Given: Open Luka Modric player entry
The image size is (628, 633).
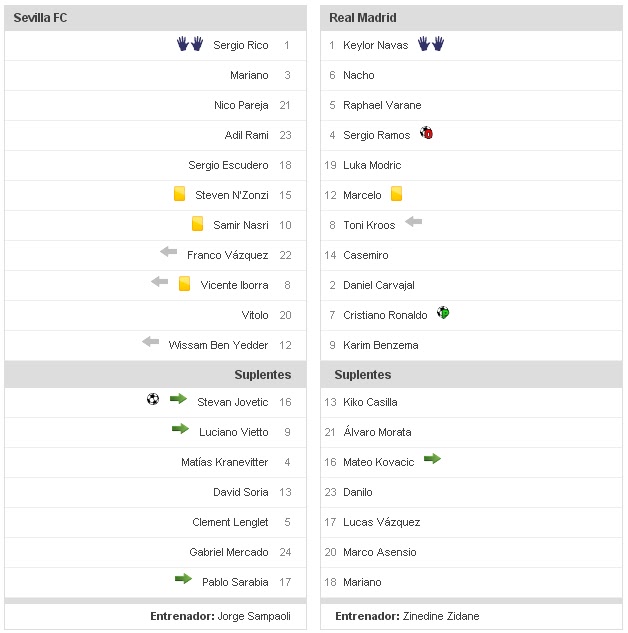Looking at the screenshot, I should tap(372, 165).
